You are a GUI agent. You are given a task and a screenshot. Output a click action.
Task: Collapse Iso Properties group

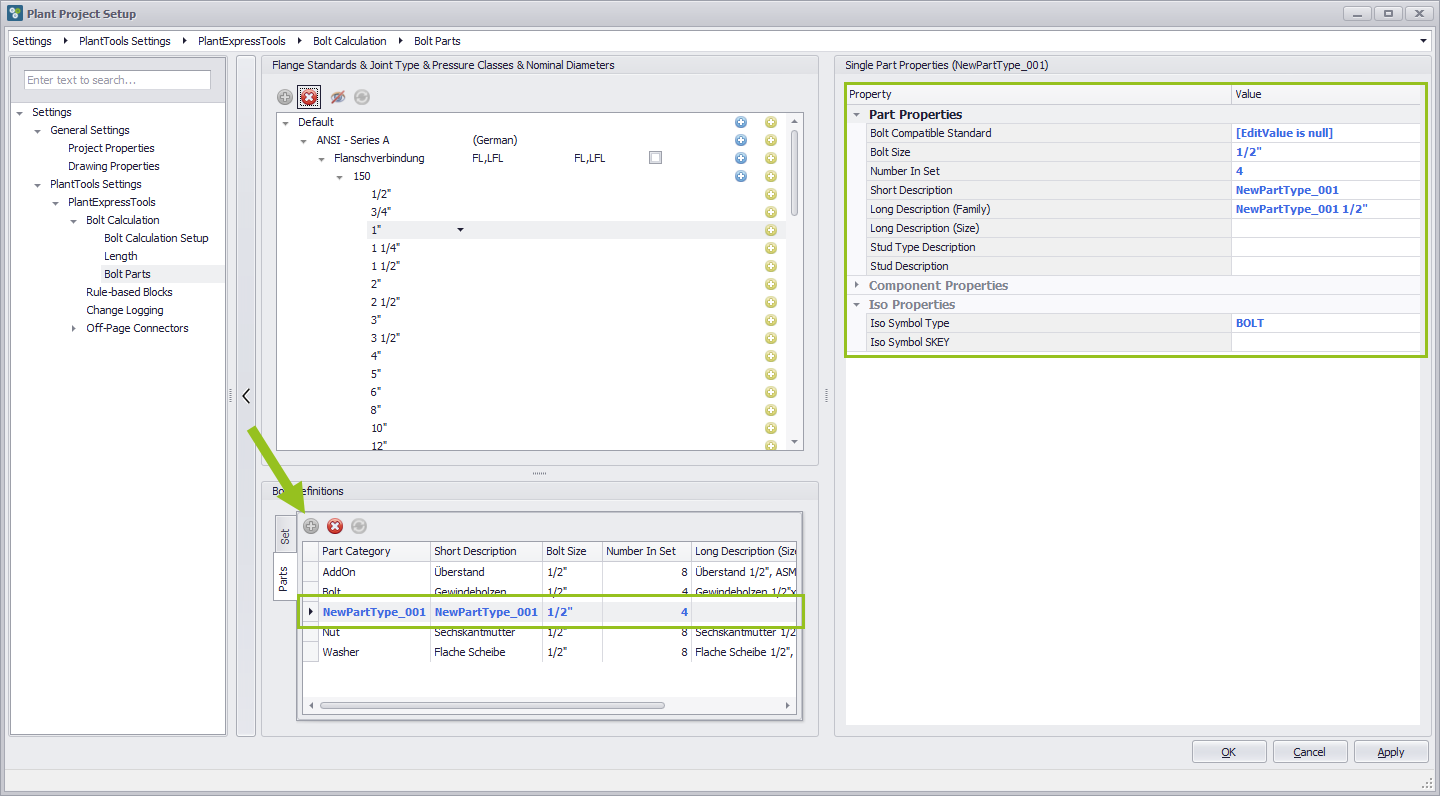pyautogui.click(x=856, y=304)
